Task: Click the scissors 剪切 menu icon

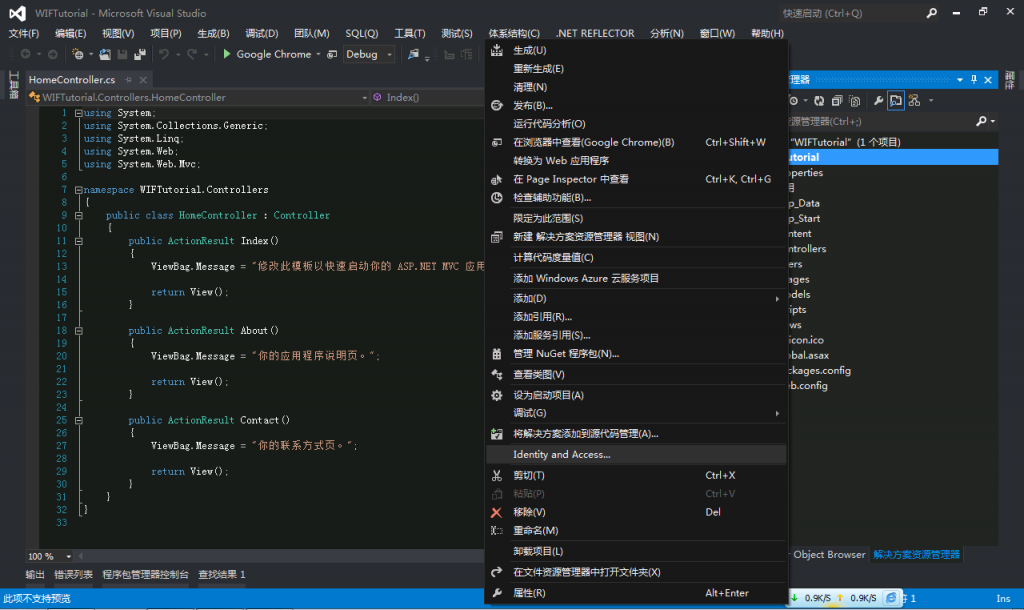Action: (x=496, y=475)
